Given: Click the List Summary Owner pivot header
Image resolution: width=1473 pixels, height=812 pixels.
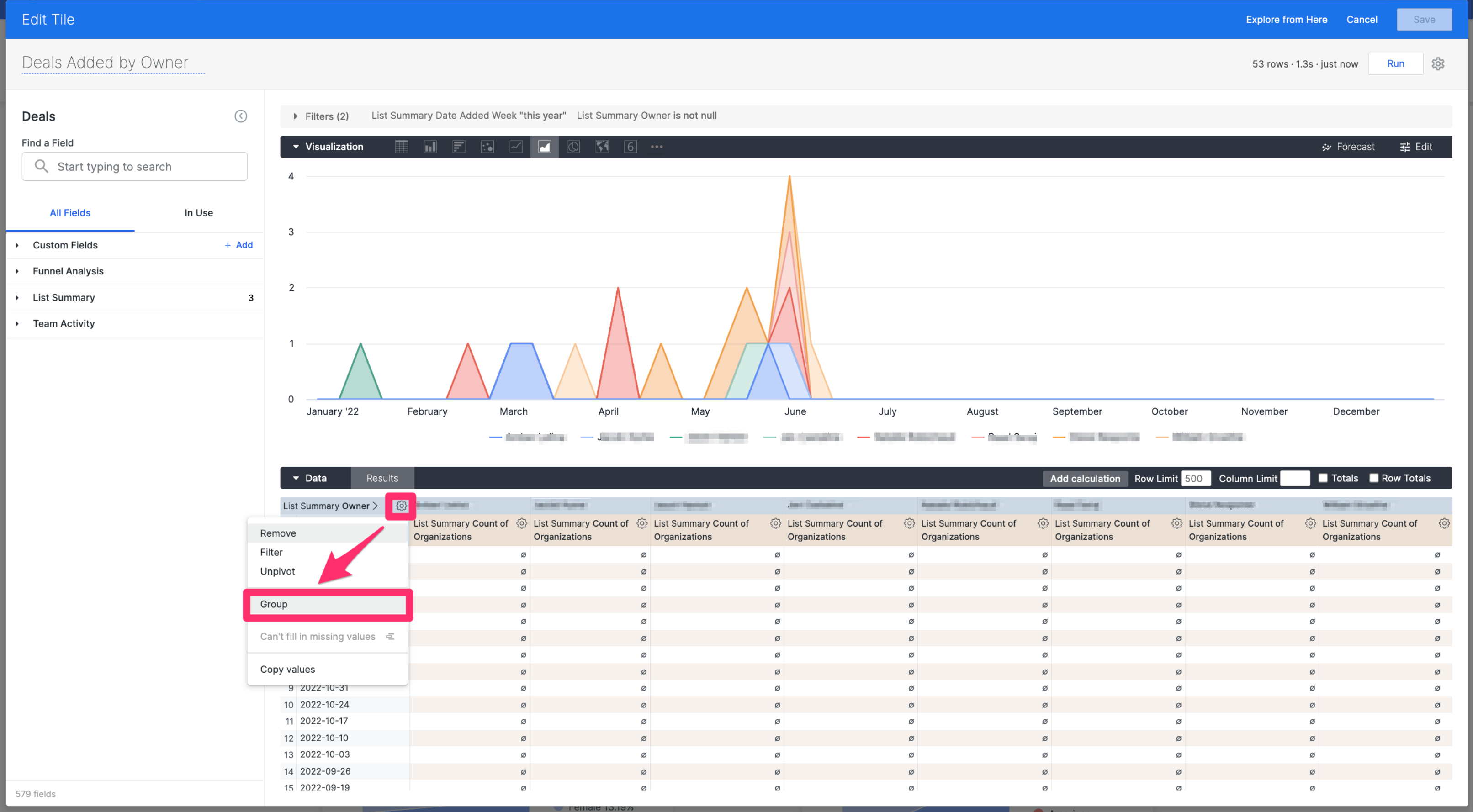Looking at the screenshot, I should 330,506.
